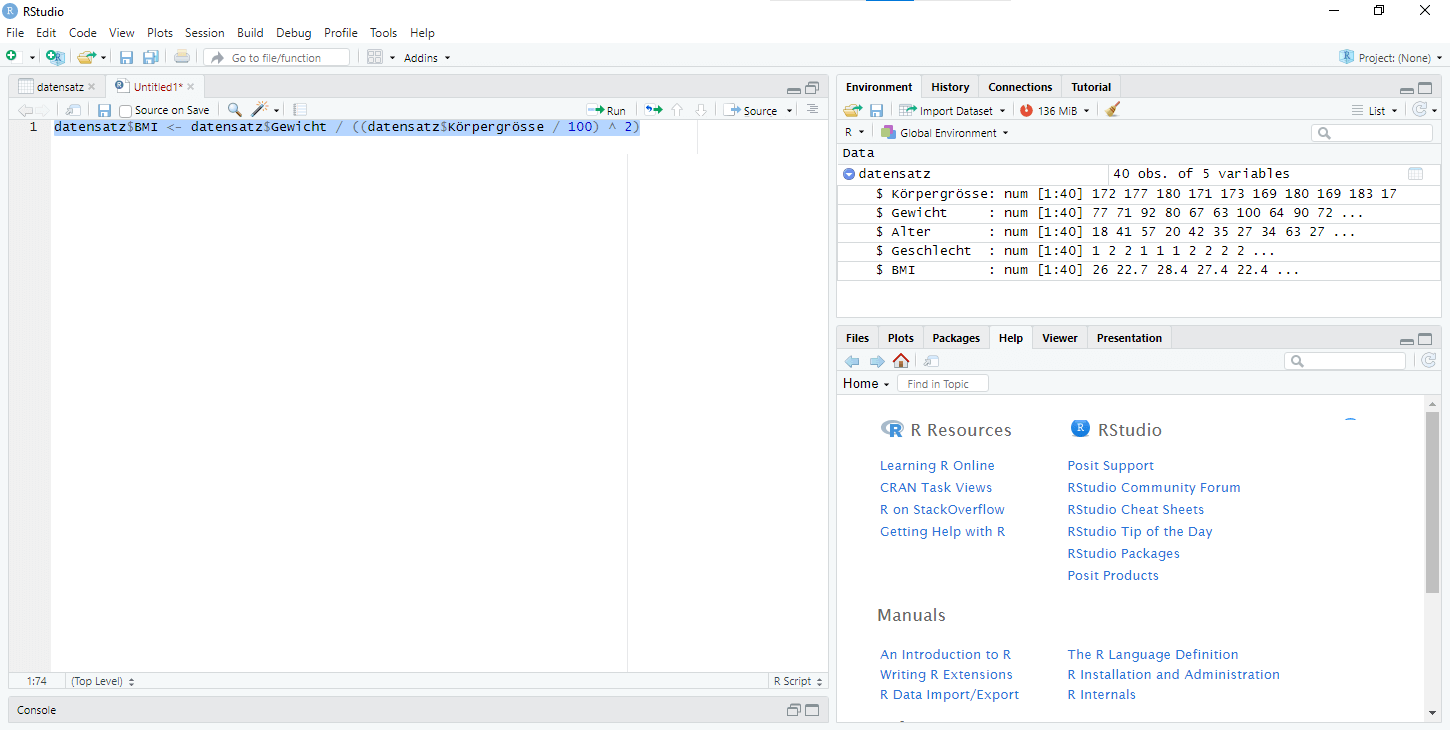Screen dimensions: 1450x730
Task: Click the New File icon in main toolbar
Action: pos(13,57)
